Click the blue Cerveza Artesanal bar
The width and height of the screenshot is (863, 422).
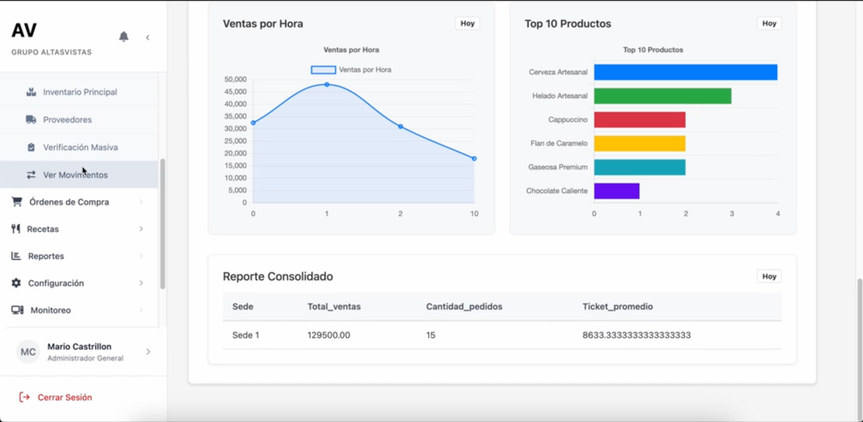pos(686,72)
